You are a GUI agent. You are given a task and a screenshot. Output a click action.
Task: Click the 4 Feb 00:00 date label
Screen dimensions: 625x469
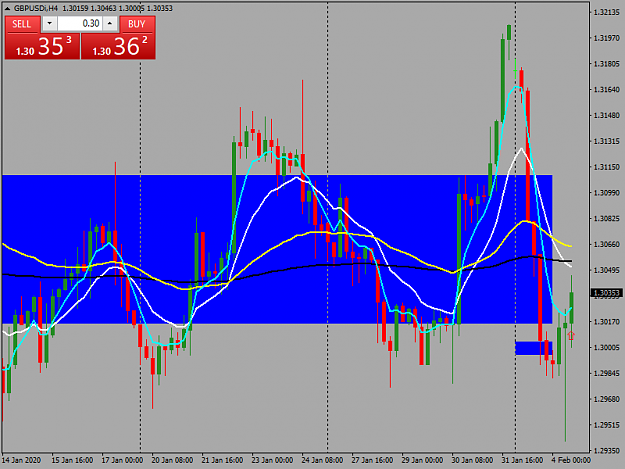(571, 460)
